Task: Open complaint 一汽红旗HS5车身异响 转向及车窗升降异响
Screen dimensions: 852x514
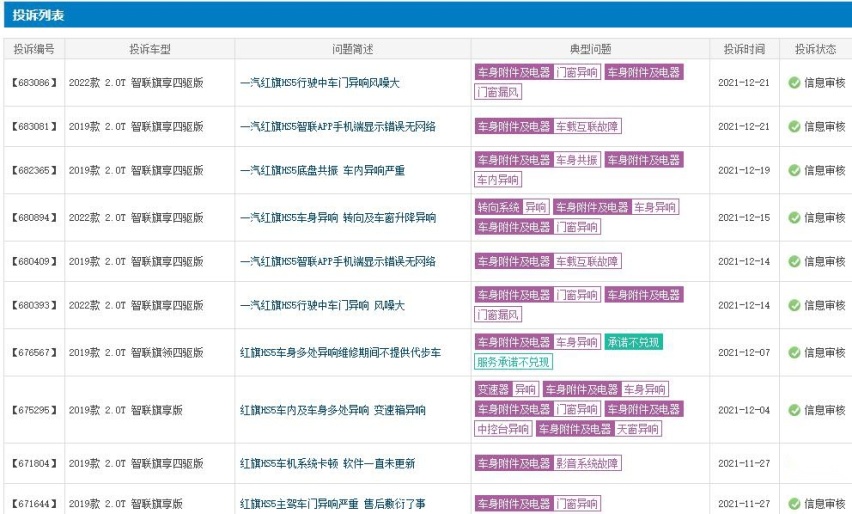Action: coord(337,217)
